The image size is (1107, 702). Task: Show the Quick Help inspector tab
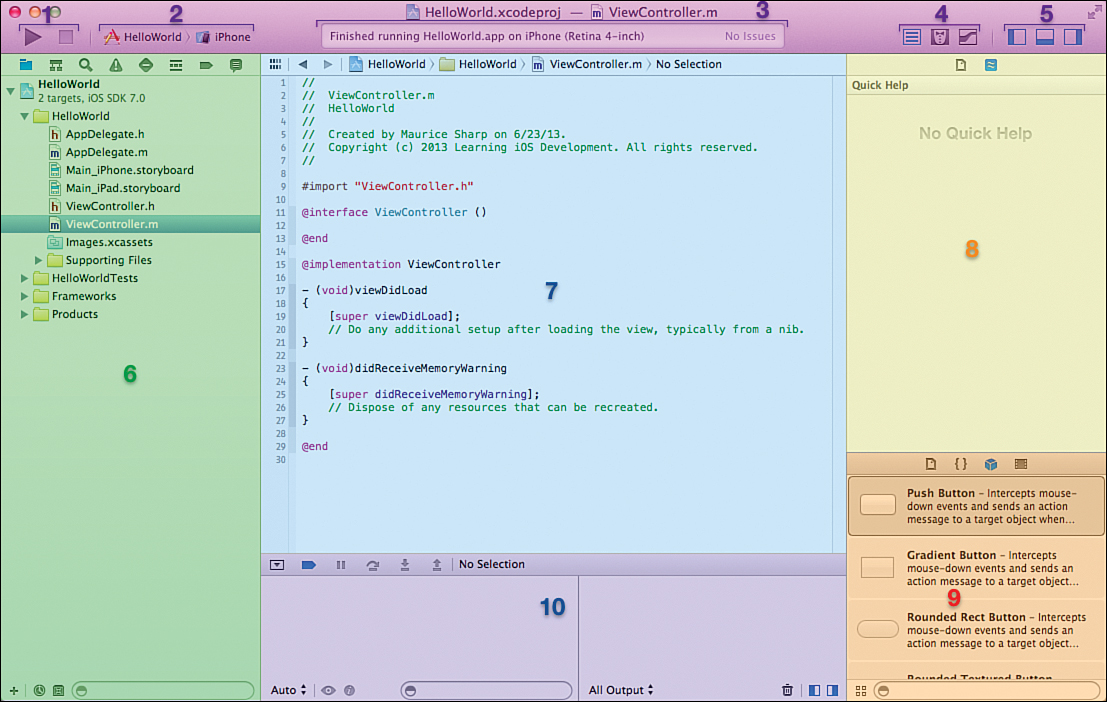pyautogui.click(x=991, y=65)
